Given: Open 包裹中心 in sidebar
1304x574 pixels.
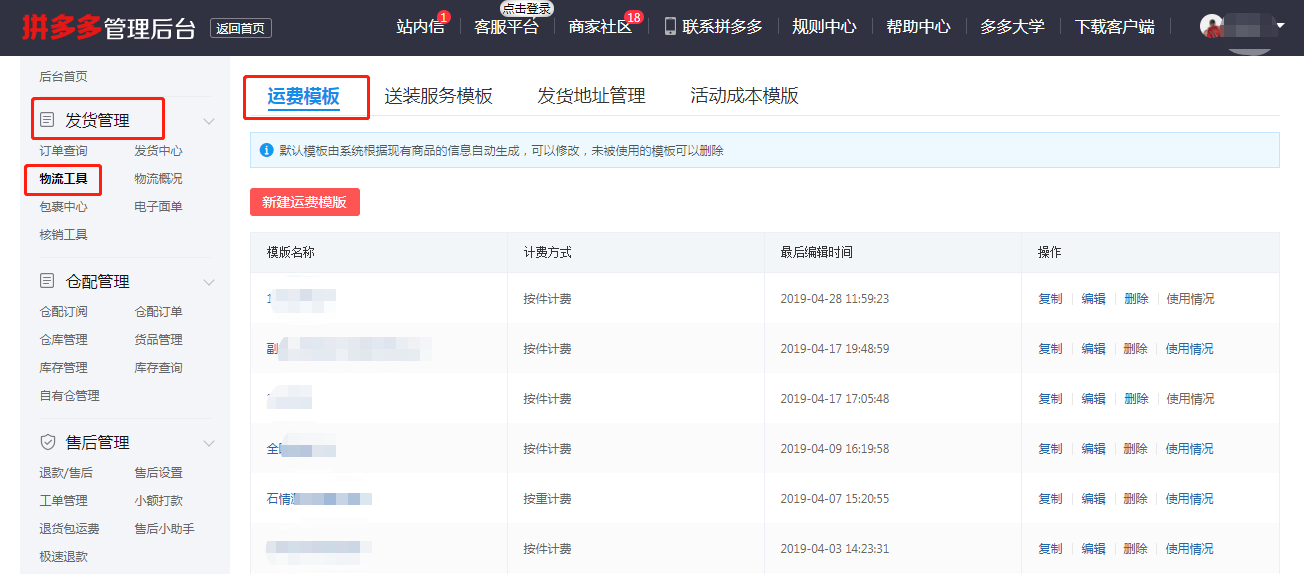Looking at the screenshot, I should pos(63,207).
